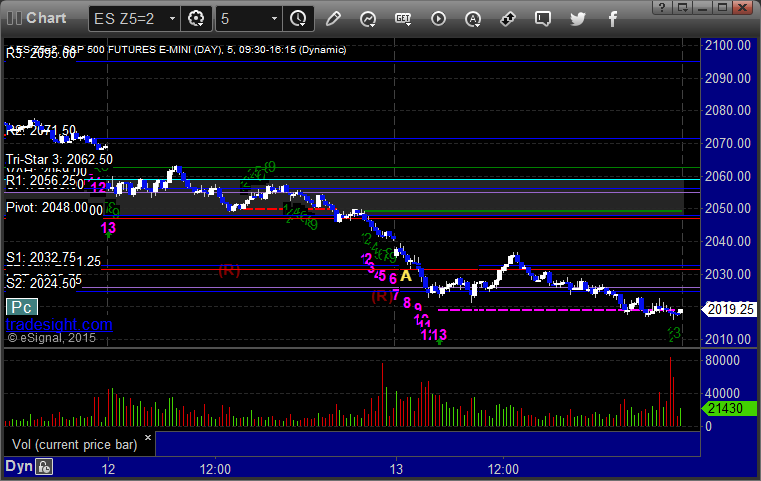Image resolution: width=761 pixels, height=481 pixels.
Task: Click the yellow 'A' marker on chart
Action: point(406,276)
